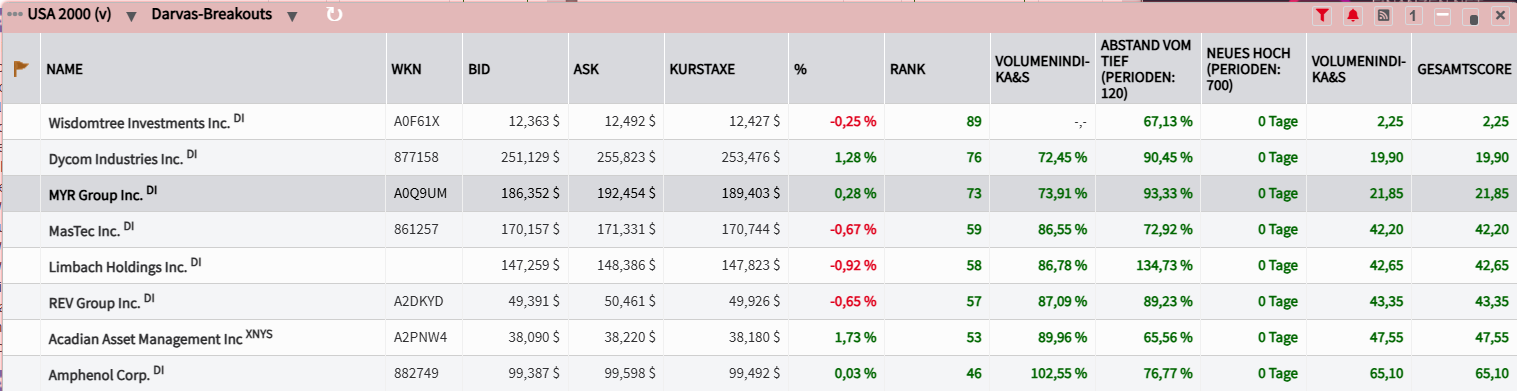
Task: Open Dycom Industries Inc. row
Action: point(758,157)
